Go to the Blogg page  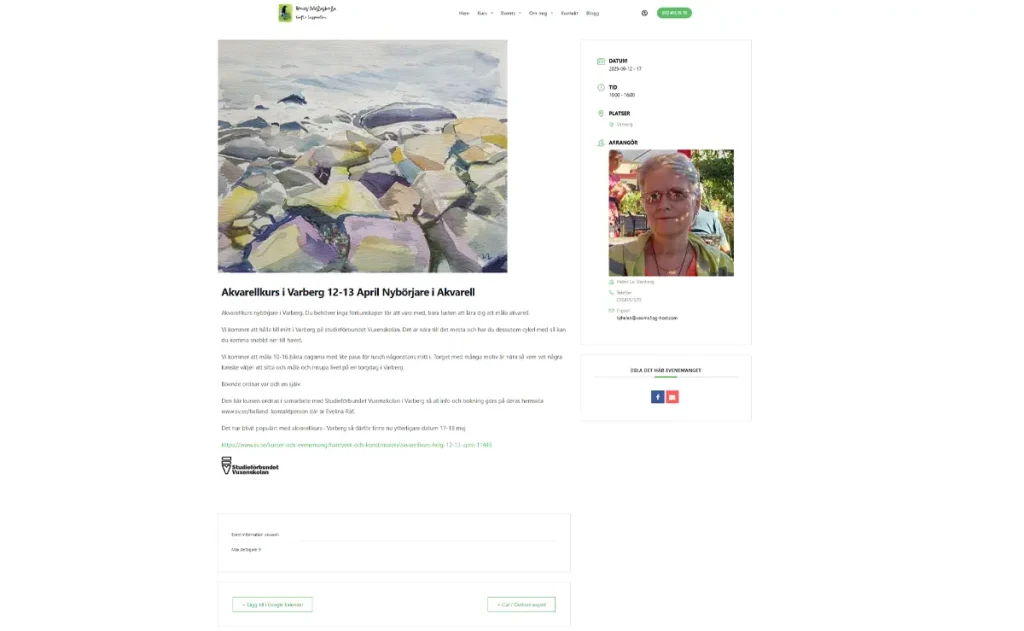(x=592, y=13)
